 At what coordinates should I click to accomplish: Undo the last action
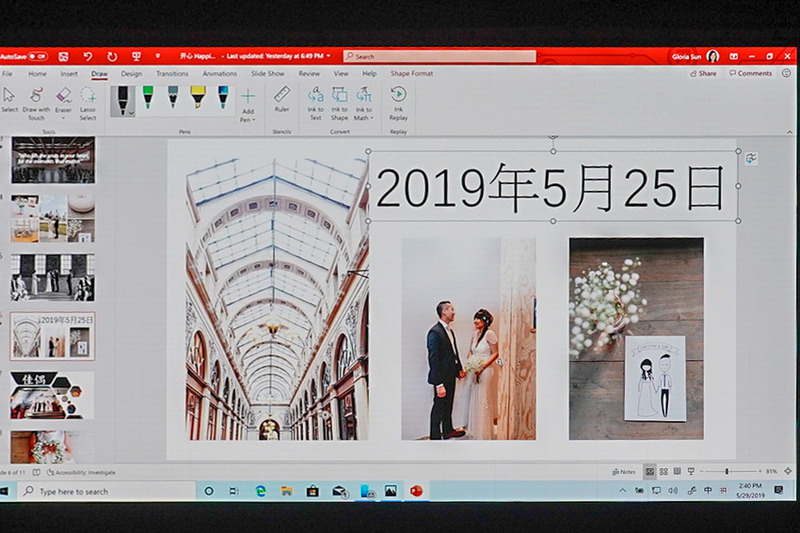88,56
